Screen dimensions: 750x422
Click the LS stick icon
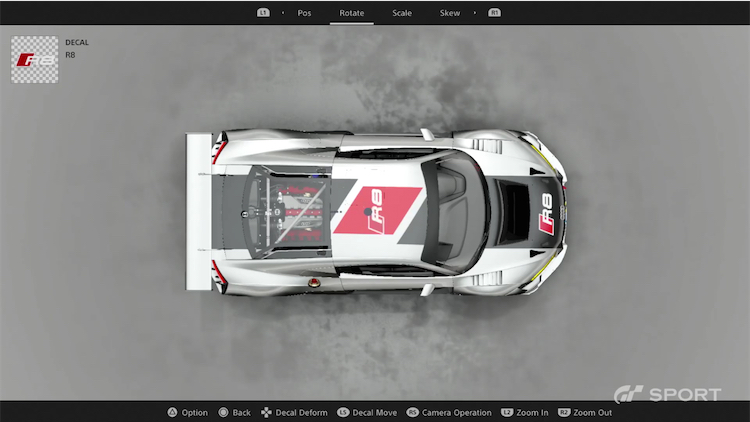[x=343, y=412]
